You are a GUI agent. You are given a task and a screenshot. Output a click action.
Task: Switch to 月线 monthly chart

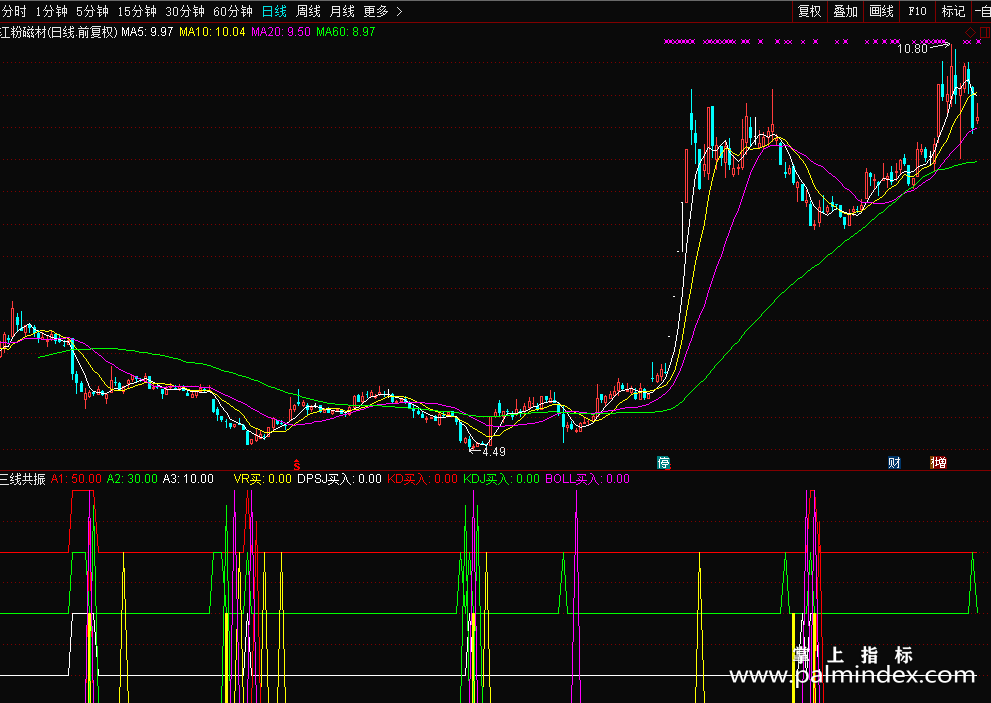[x=342, y=11]
